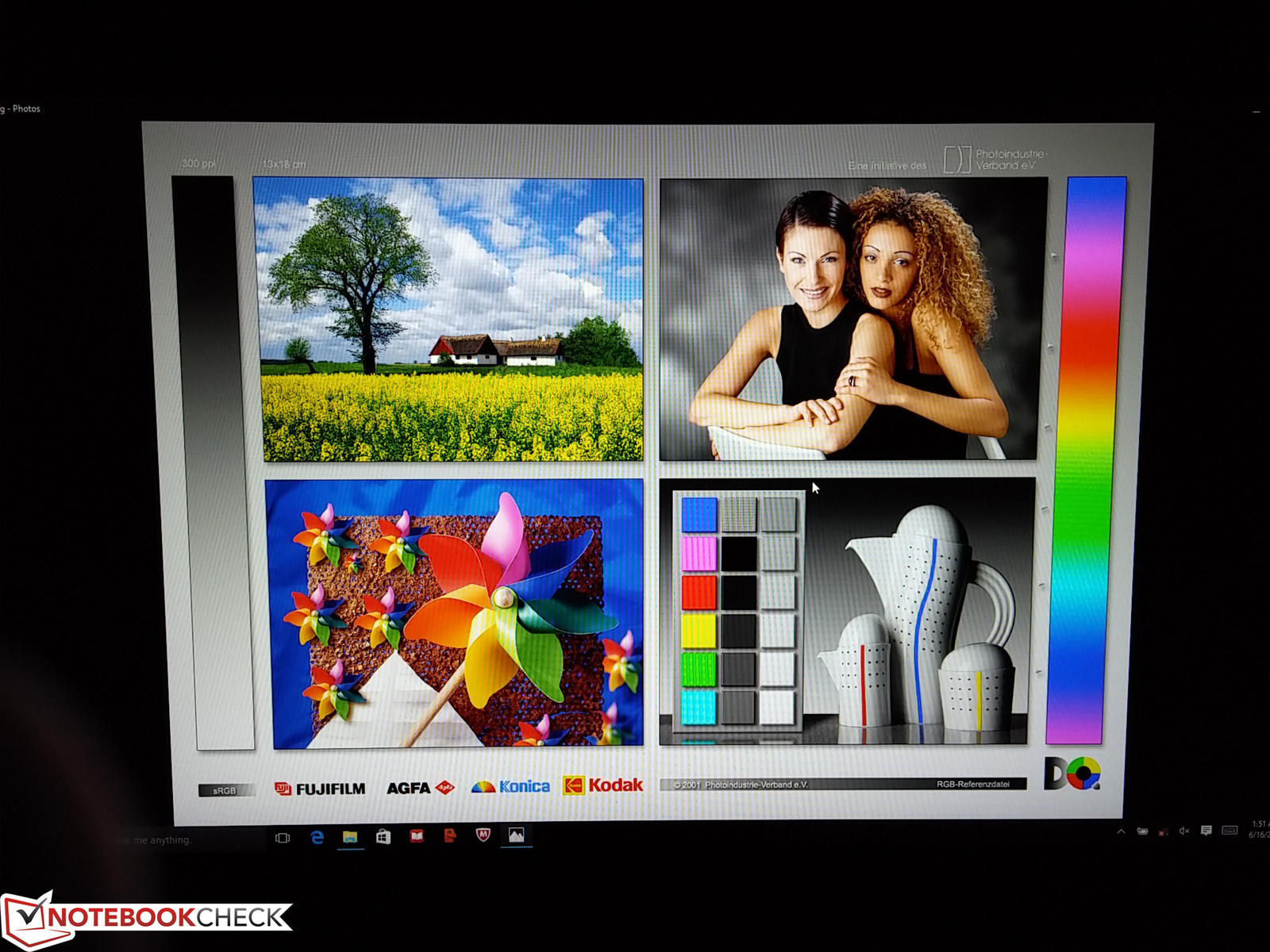This screenshot has width=1270, height=952.
Task: Unmute via the muted volume icon
Action: coord(1184,831)
